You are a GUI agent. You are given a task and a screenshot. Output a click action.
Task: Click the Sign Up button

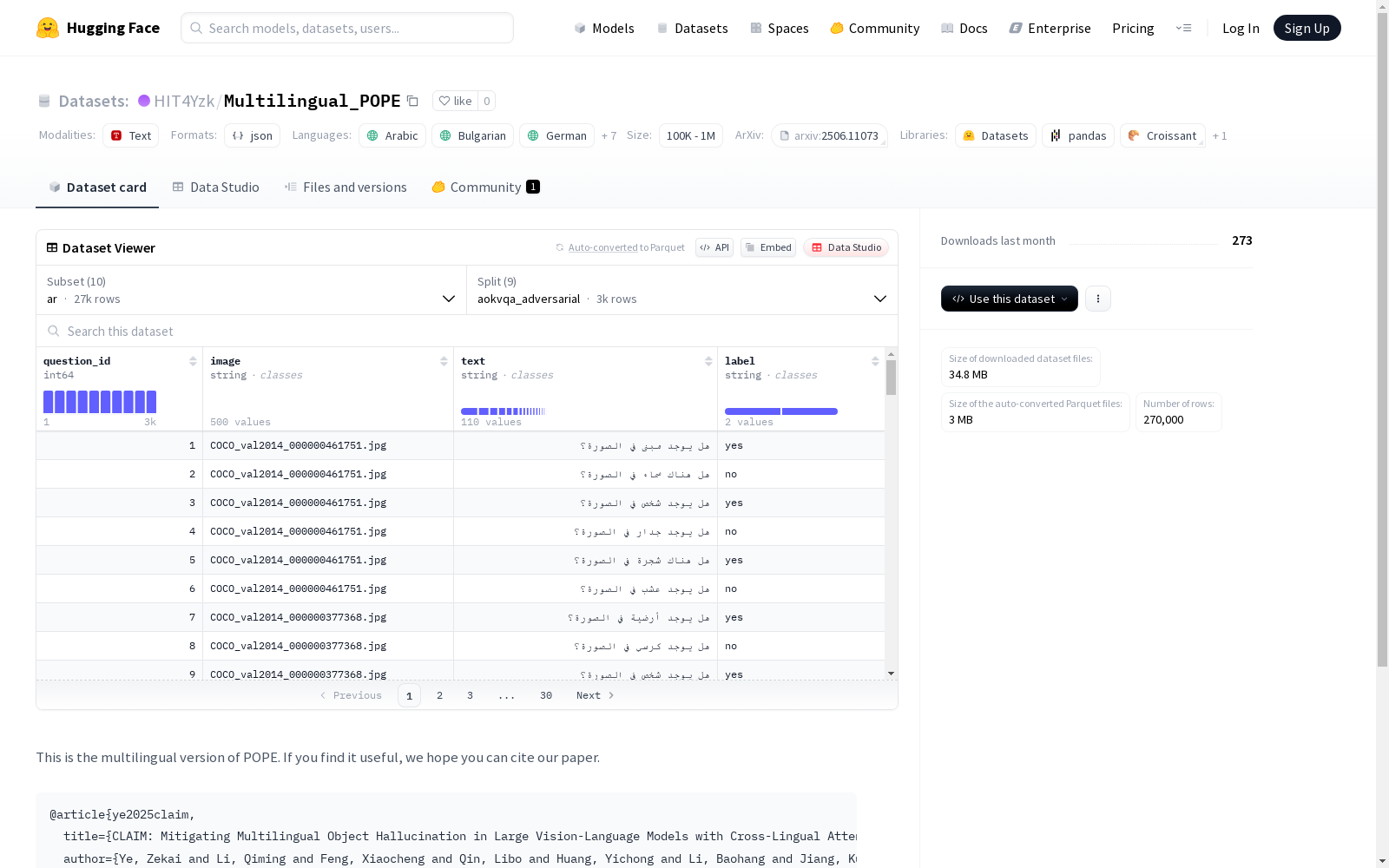pyautogui.click(x=1307, y=28)
